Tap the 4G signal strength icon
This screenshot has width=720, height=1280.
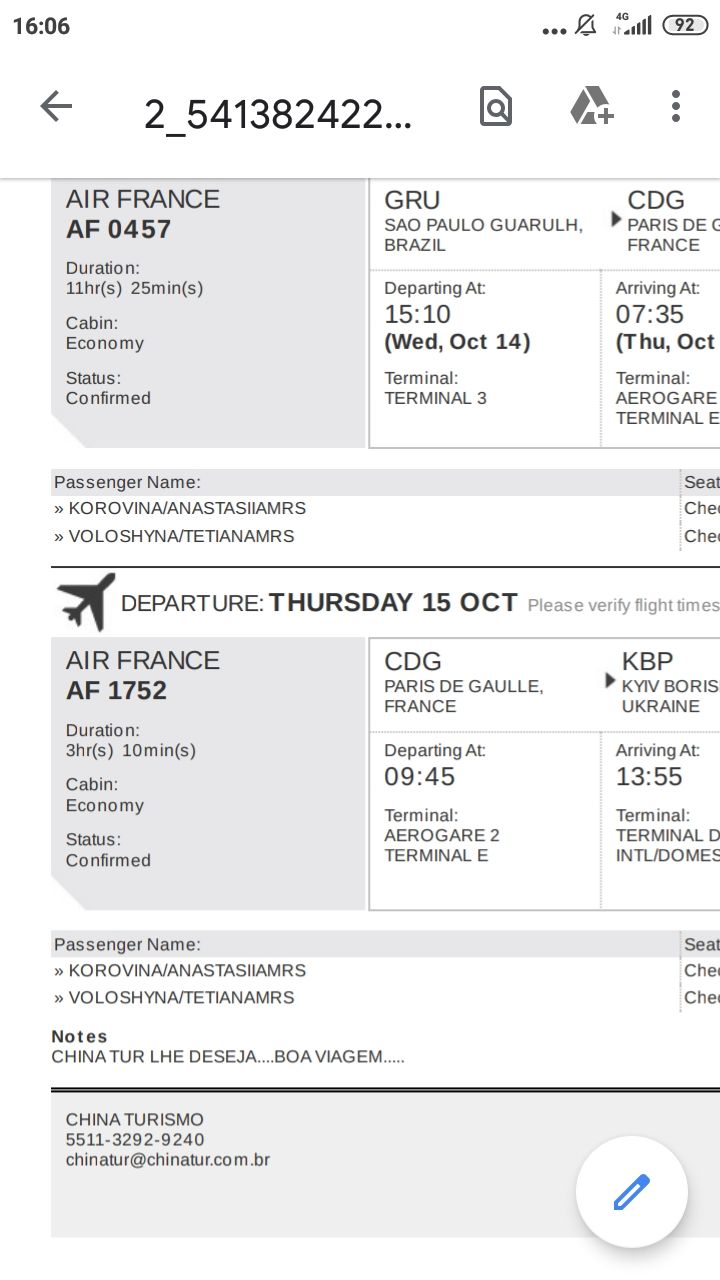pos(633,26)
